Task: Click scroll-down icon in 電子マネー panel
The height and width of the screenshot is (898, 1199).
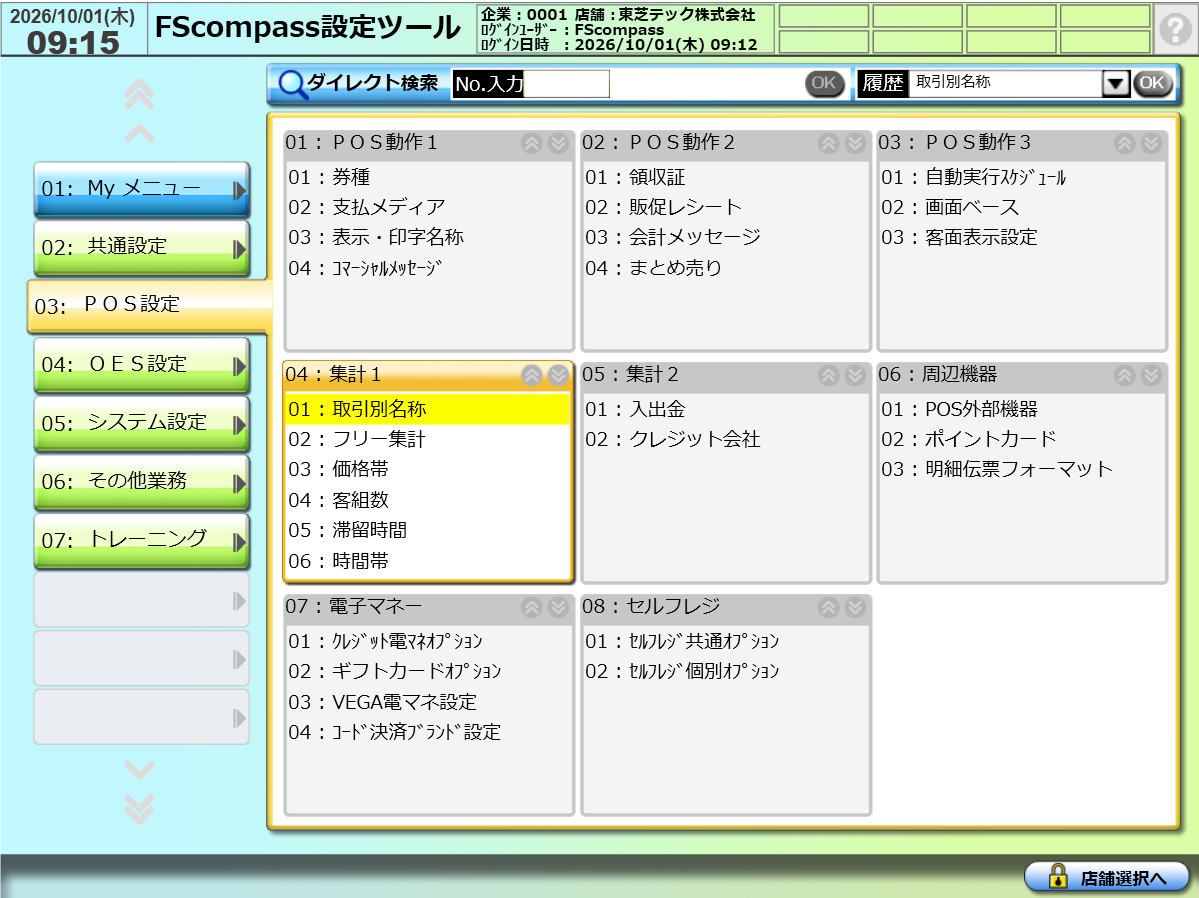Action: point(559,607)
